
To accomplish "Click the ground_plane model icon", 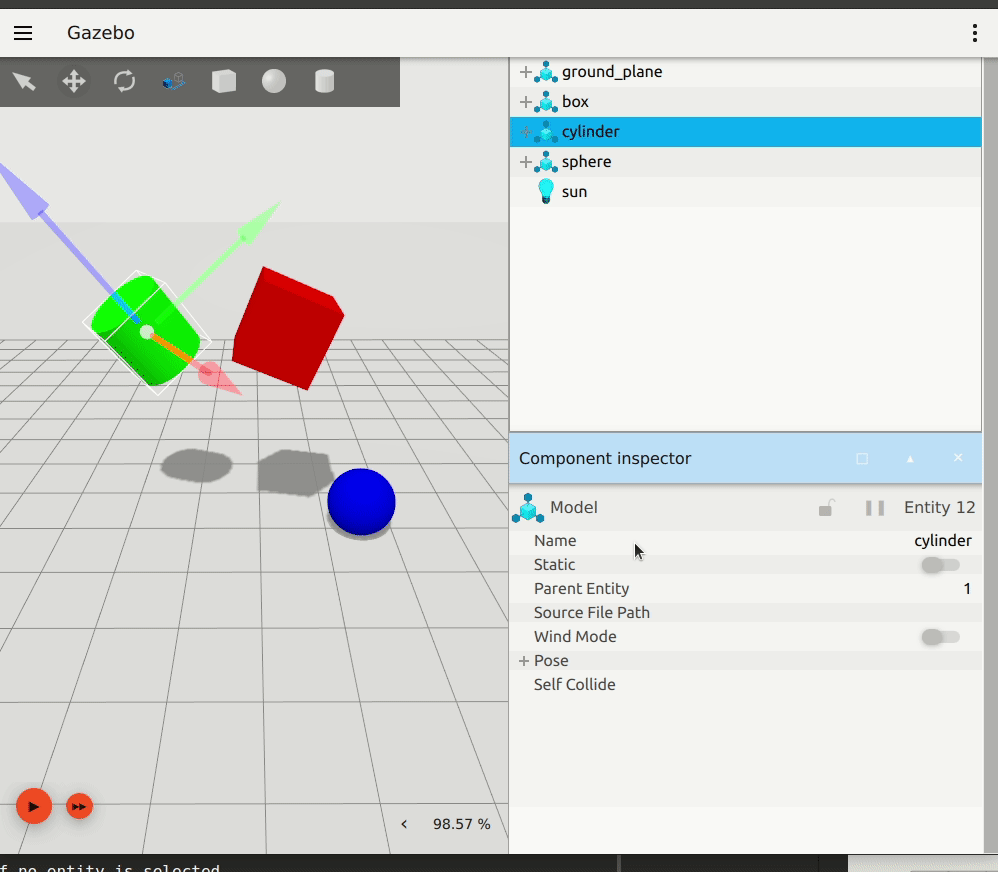I will (x=546, y=72).
